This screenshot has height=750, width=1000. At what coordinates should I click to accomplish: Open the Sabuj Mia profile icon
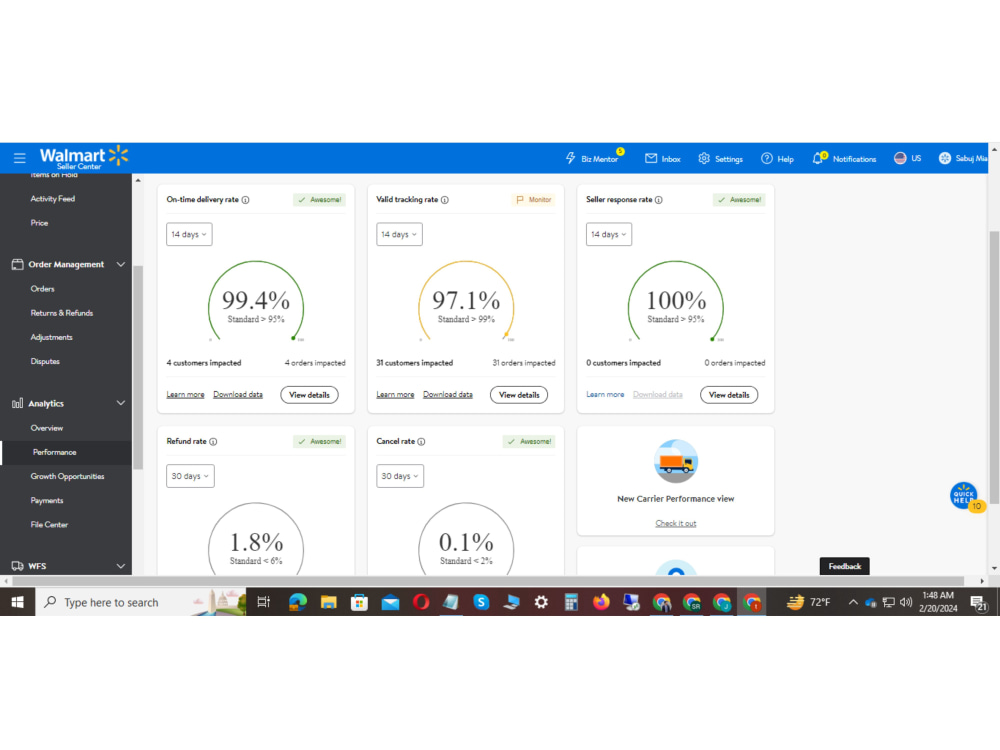coord(945,158)
